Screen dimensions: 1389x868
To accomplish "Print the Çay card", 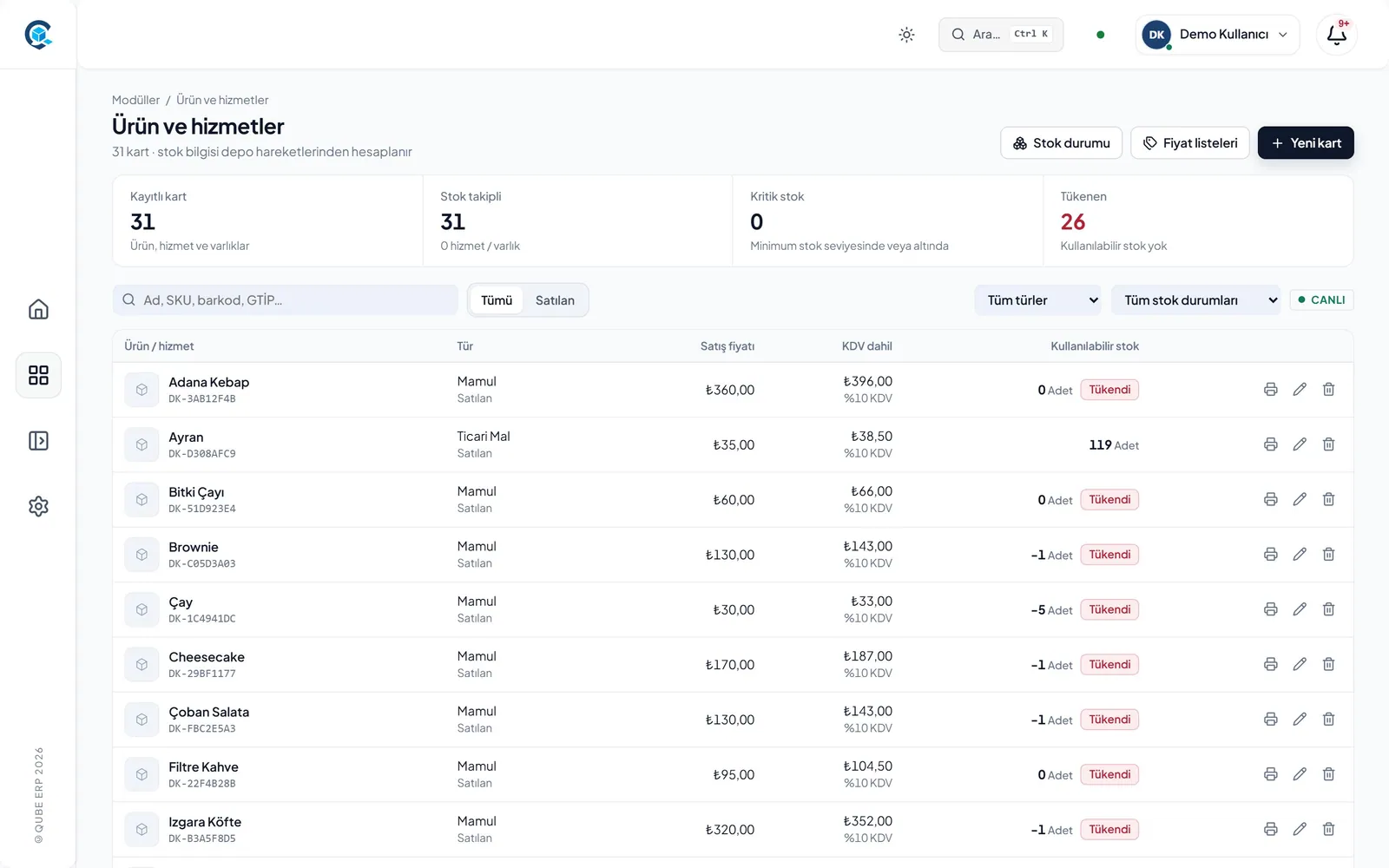I will pos(1270,609).
